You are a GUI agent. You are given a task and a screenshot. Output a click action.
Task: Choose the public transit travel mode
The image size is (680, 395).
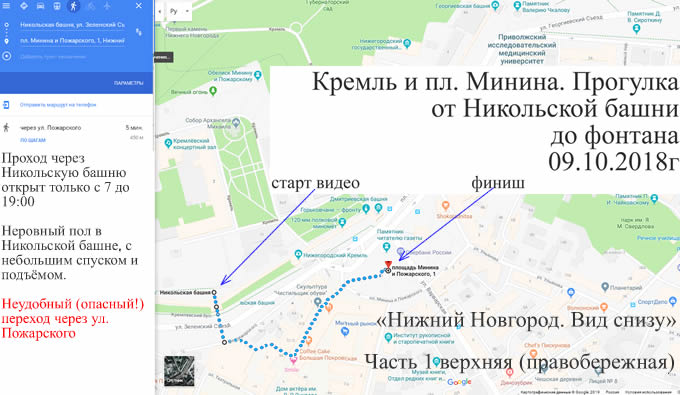point(57,6)
